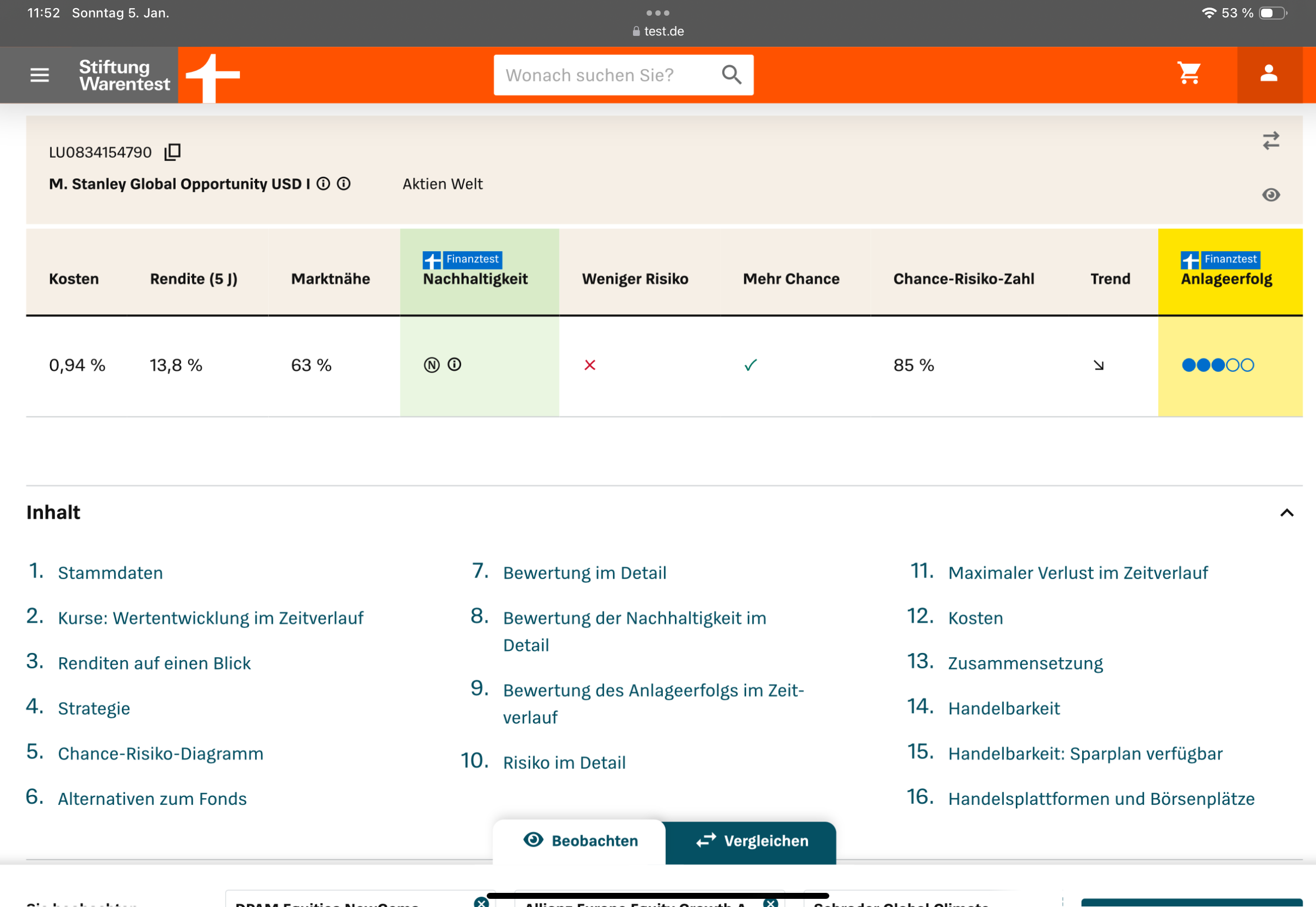Screen dimensions: 1316x907
Task: Open Safari three-dots multitasking menu
Action: [x=657, y=13]
